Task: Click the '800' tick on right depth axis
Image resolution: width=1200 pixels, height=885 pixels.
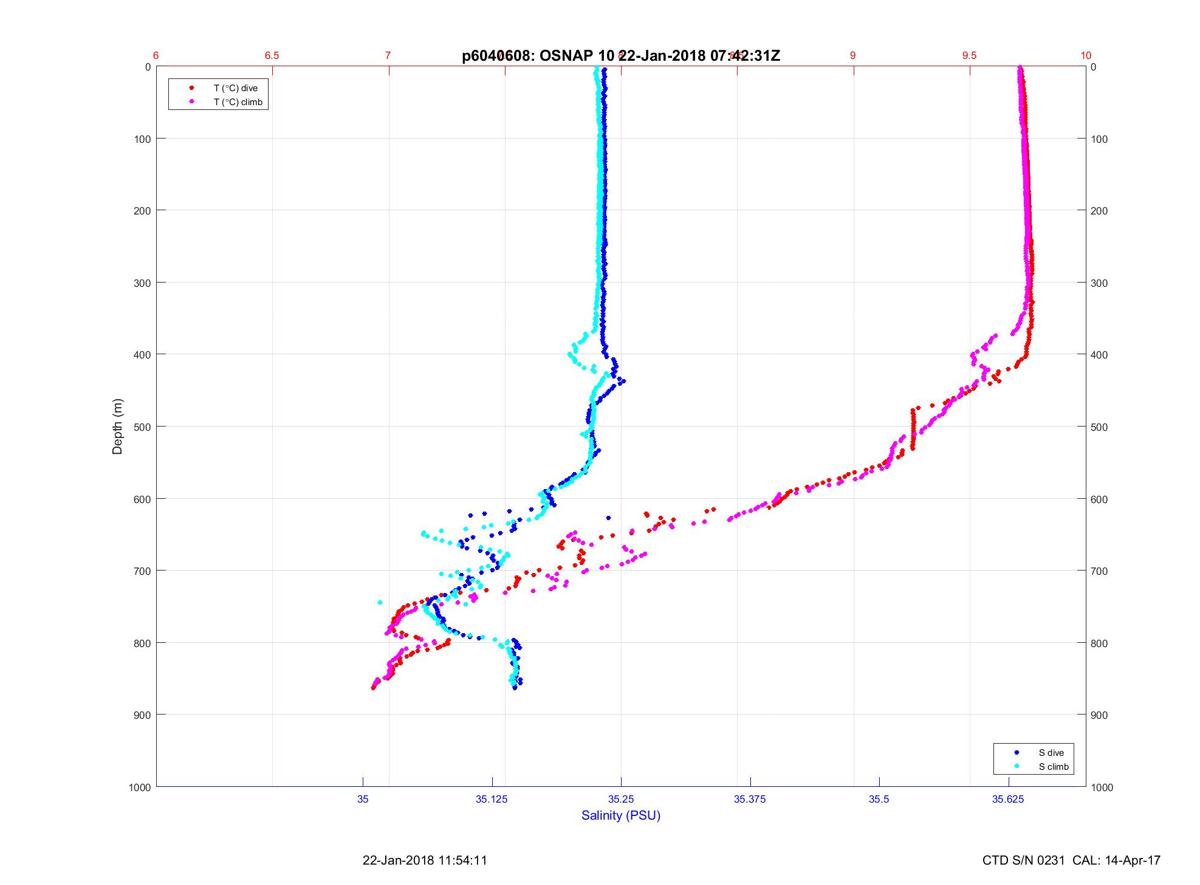Action: click(1100, 643)
